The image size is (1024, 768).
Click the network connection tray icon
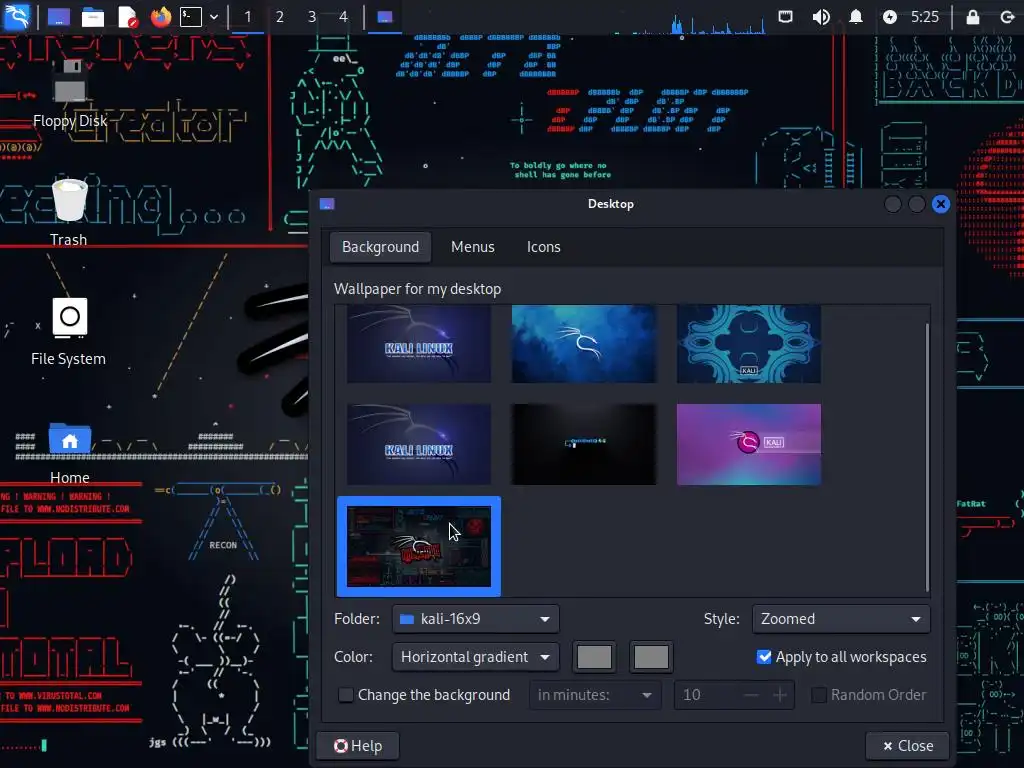click(x=786, y=17)
